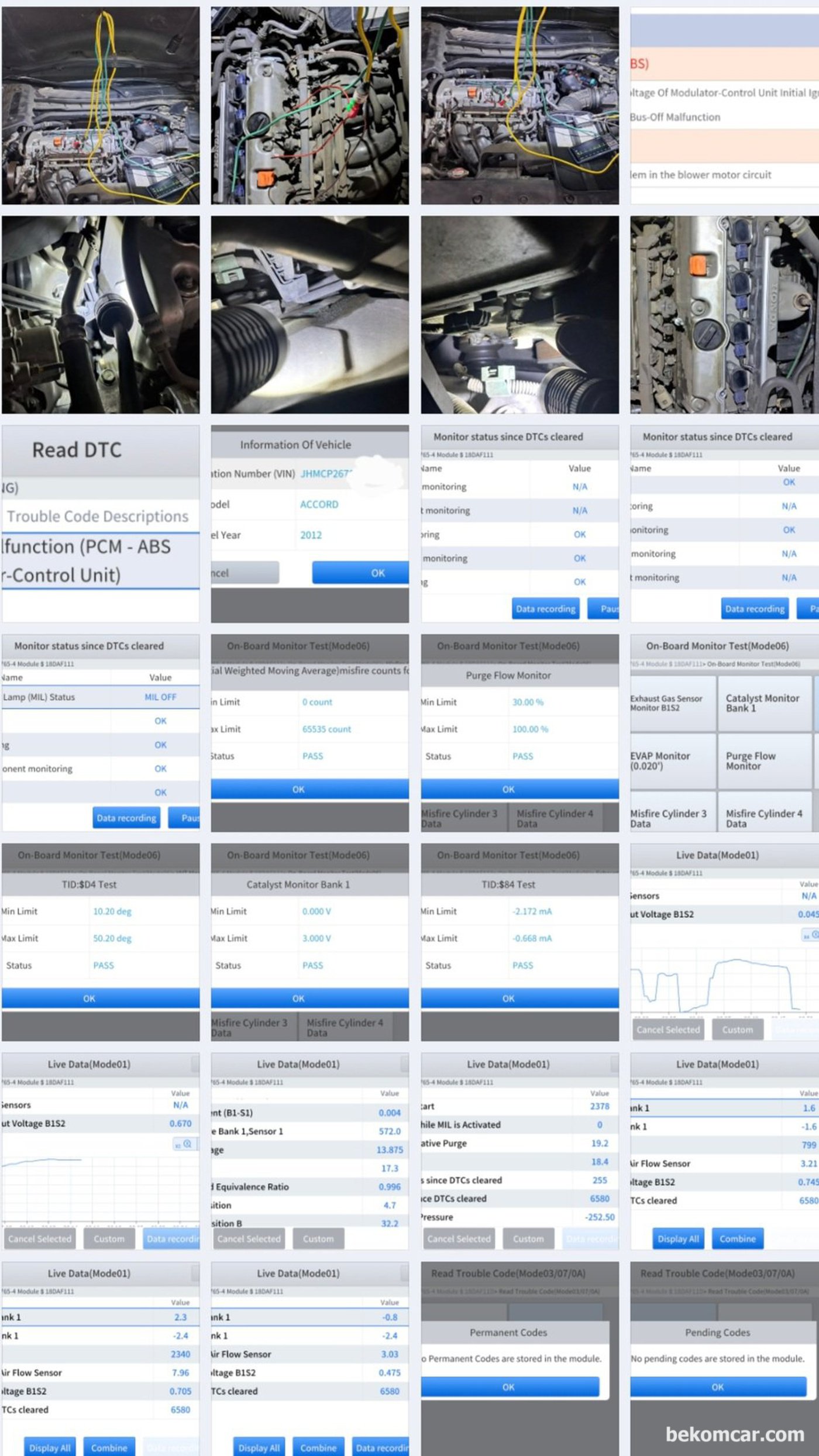
Task: Open Catalyst Monitor Bank 1 tile beside Exhaust Gas Sensor
Action: pyautogui.click(x=763, y=703)
